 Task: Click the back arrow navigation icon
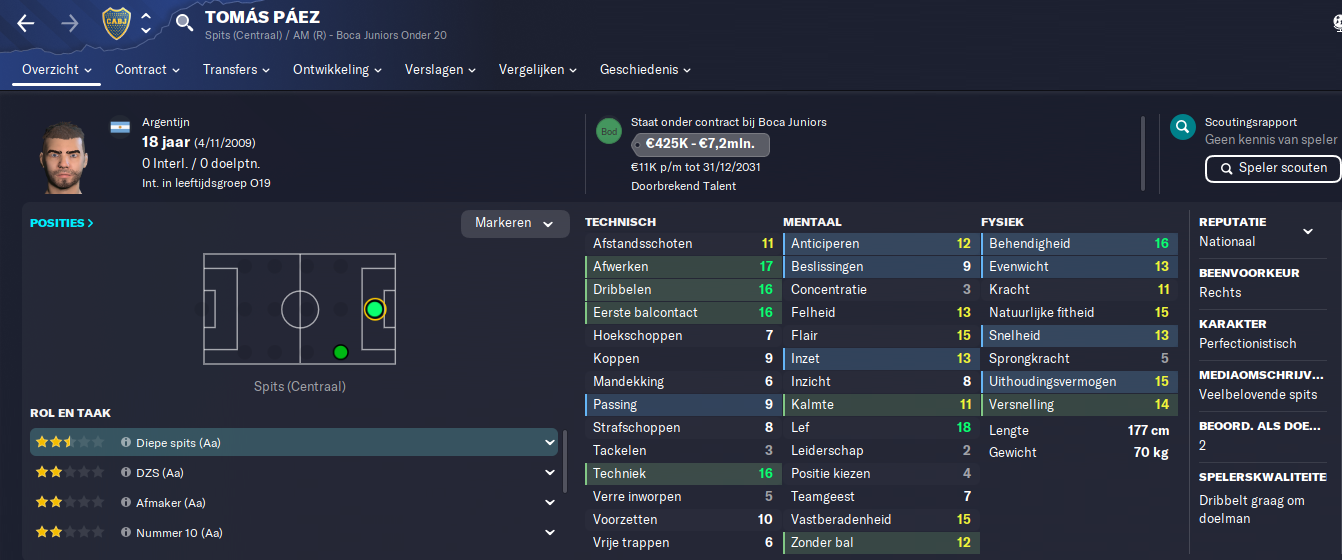(26, 23)
